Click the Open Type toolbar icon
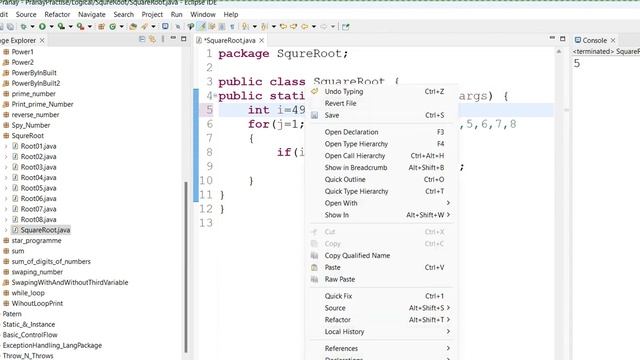Viewport: 640px width, 360px height. 133,27
